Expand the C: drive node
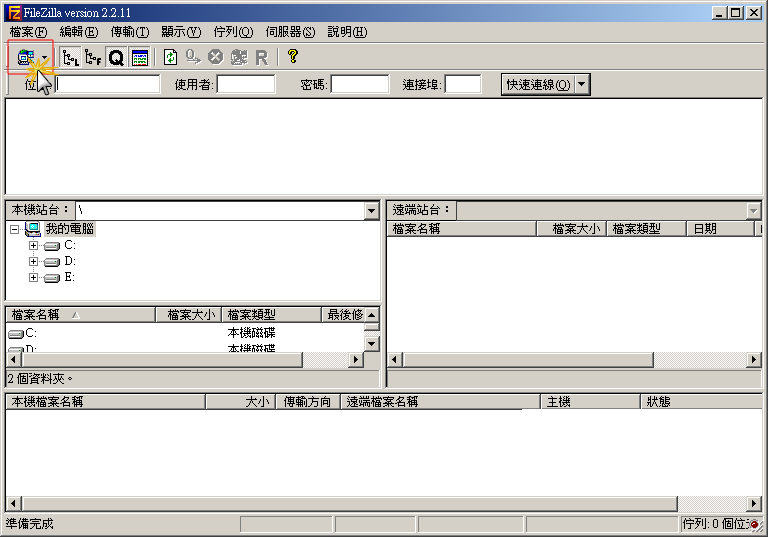768x537 pixels. [x=33, y=245]
